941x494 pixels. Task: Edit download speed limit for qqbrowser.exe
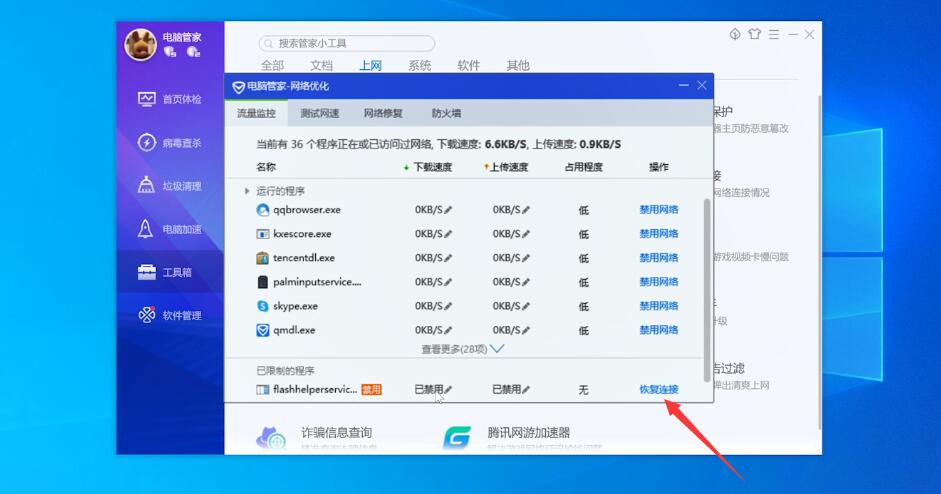pyautogui.click(x=448, y=210)
